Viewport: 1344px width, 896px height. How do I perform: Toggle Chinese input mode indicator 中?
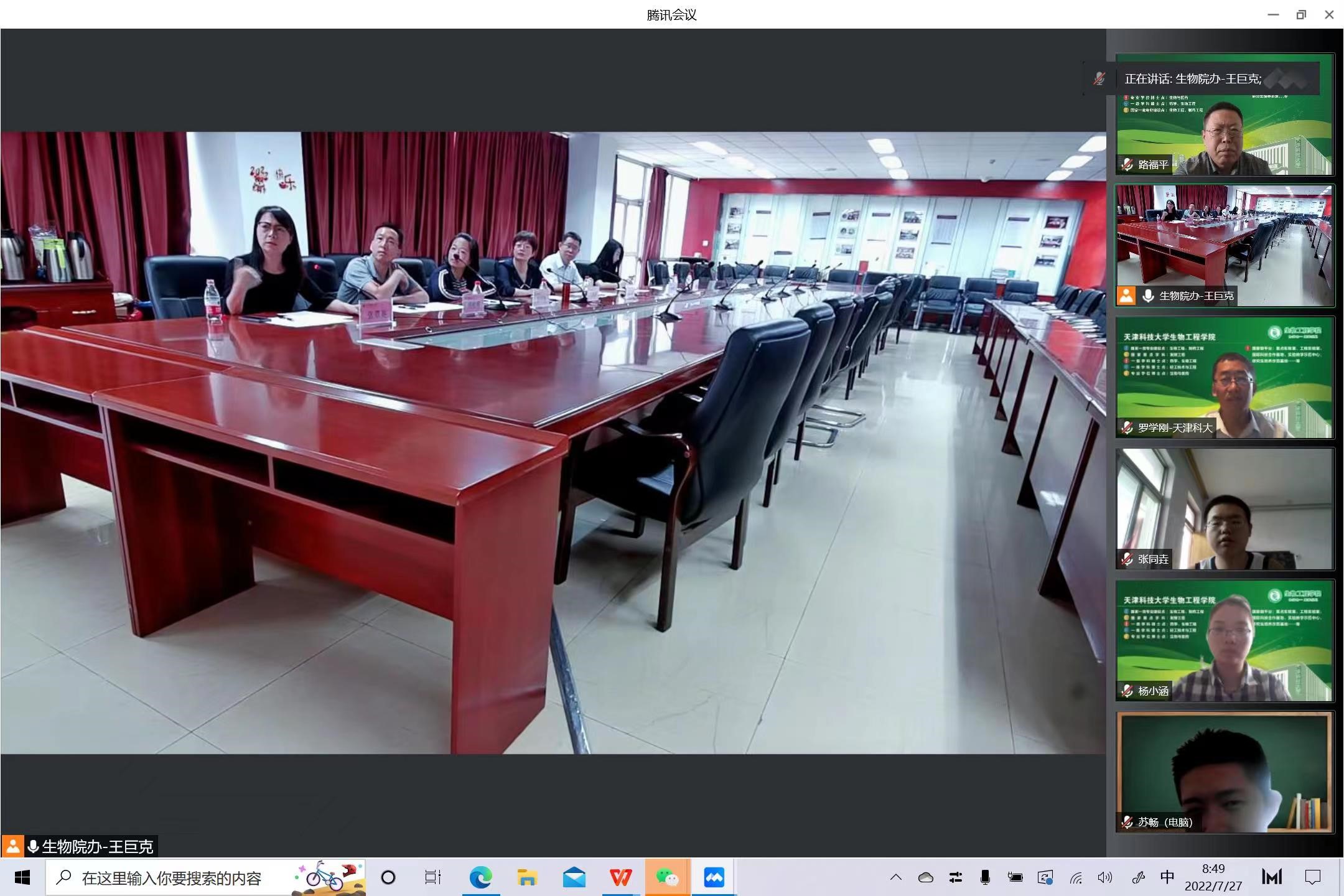pos(1167,877)
